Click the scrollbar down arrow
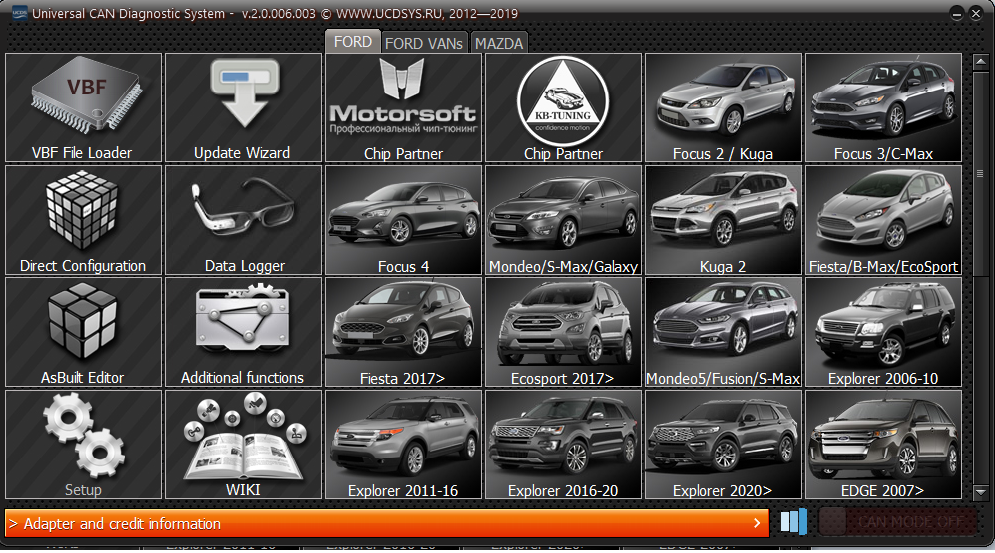Image resolution: width=995 pixels, height=553 pixels. click(980, 491)
